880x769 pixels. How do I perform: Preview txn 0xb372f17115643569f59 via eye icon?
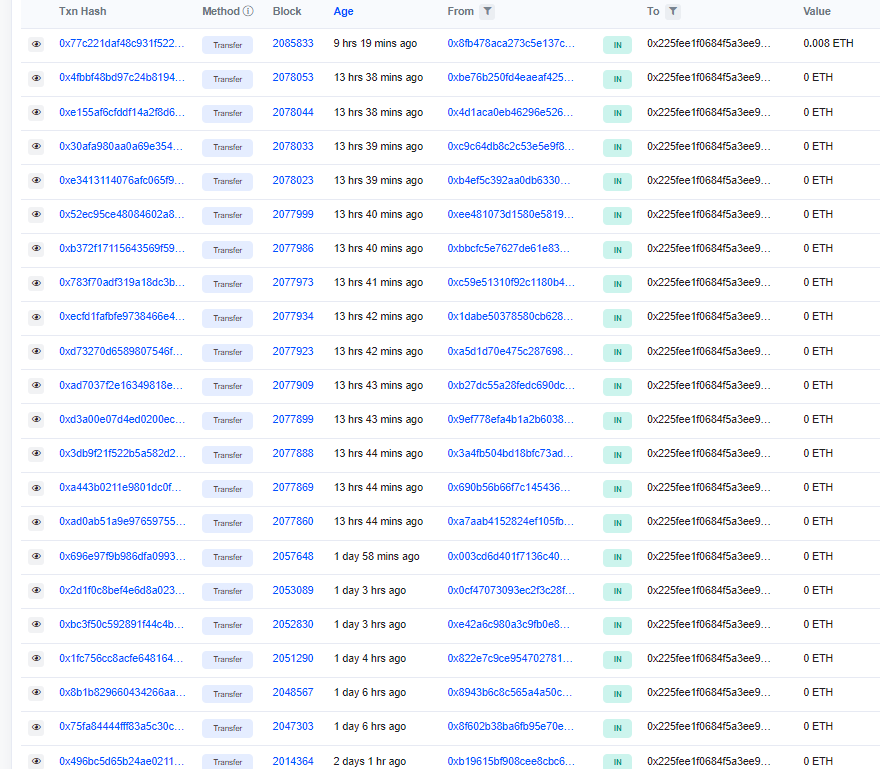36,248
